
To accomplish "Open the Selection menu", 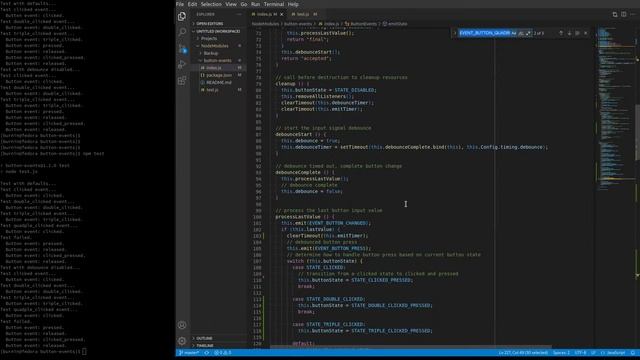I will click(x=211, y=4).
